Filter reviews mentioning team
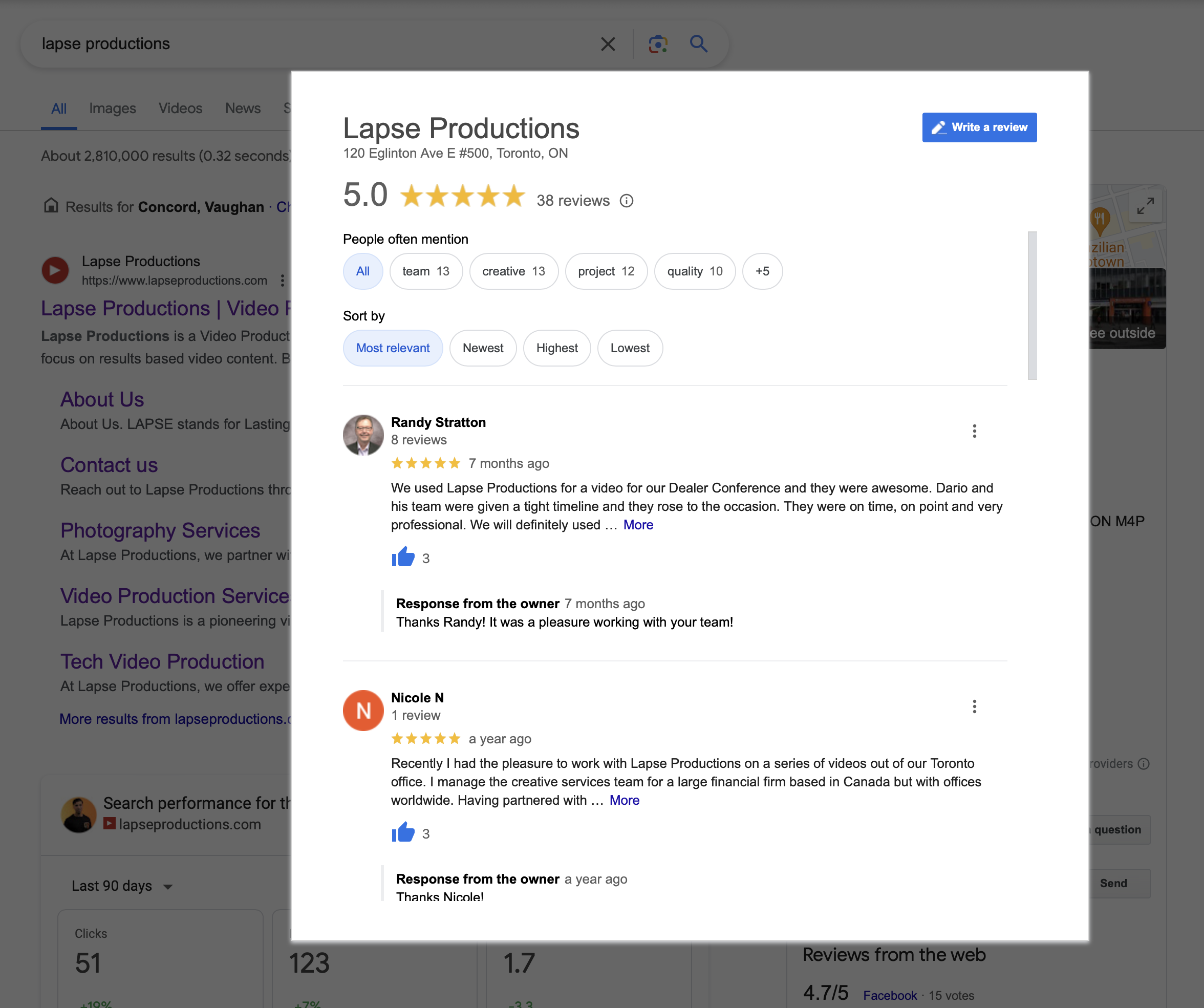Image resolution: width=1204 pixels, height=1008 pixels. click(x=426, y=271)
